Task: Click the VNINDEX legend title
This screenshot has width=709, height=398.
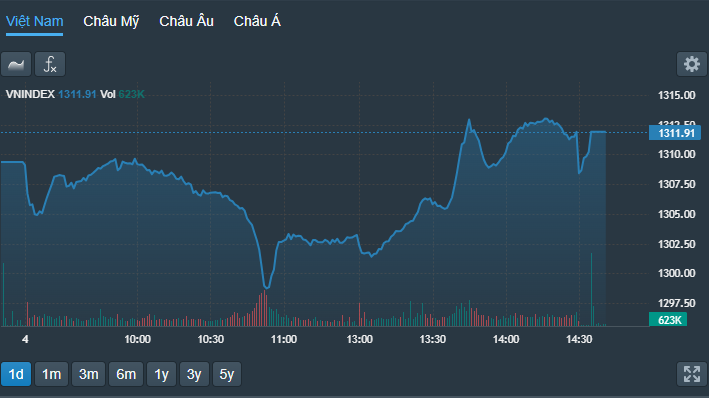Action: (x=30, y=94)
